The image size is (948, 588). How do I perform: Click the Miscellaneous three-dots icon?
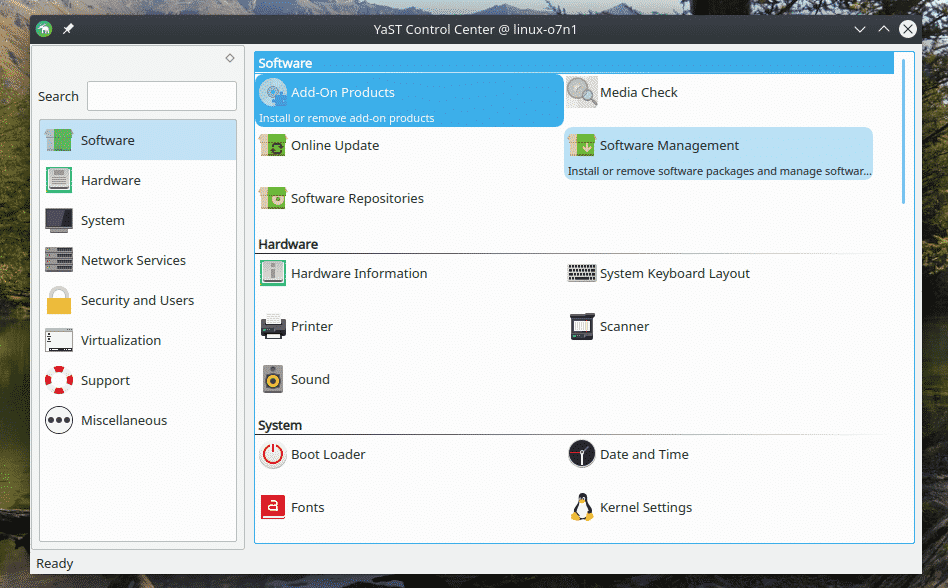click(59, 421)
